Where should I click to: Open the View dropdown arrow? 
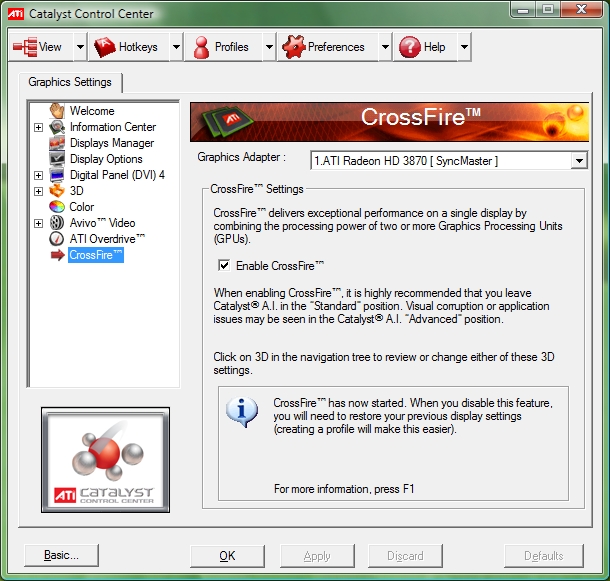pyautogui.click(x=80, y=47)
